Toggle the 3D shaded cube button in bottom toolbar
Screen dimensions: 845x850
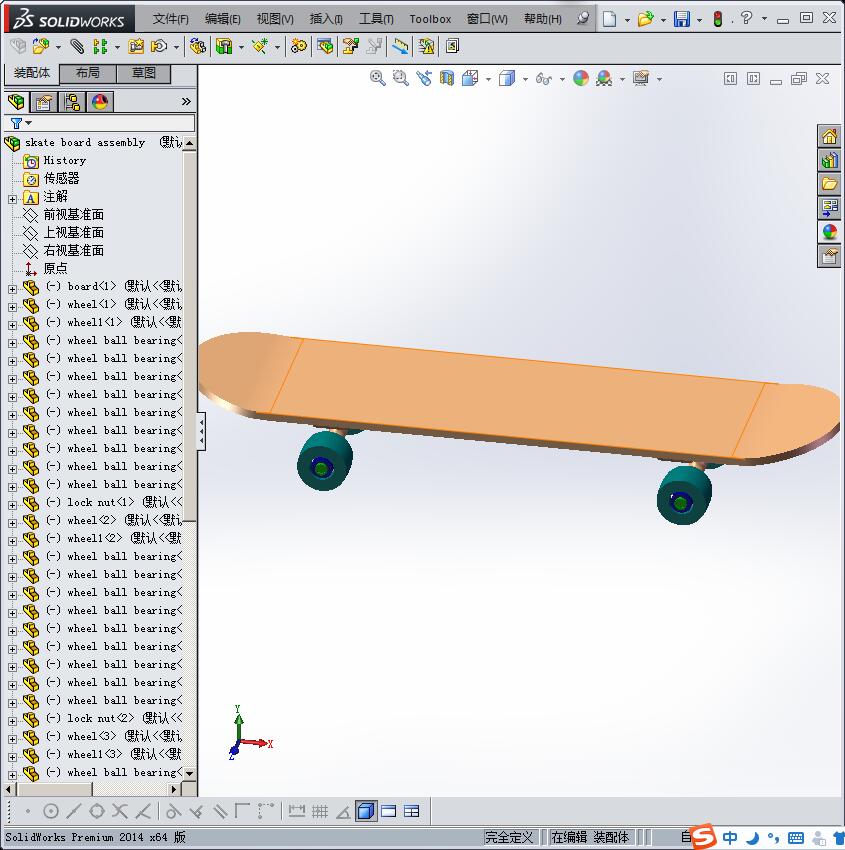(x=366, y=812)
